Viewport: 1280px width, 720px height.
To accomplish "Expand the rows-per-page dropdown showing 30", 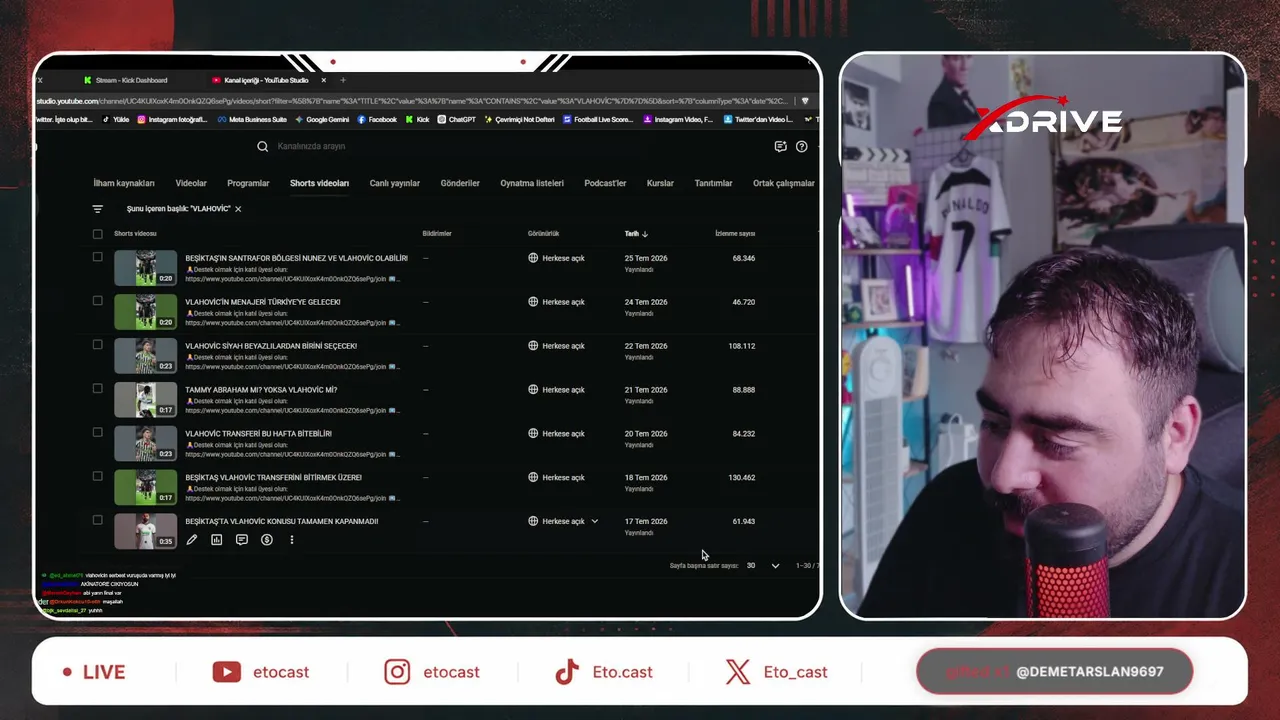I will point(763,566).
